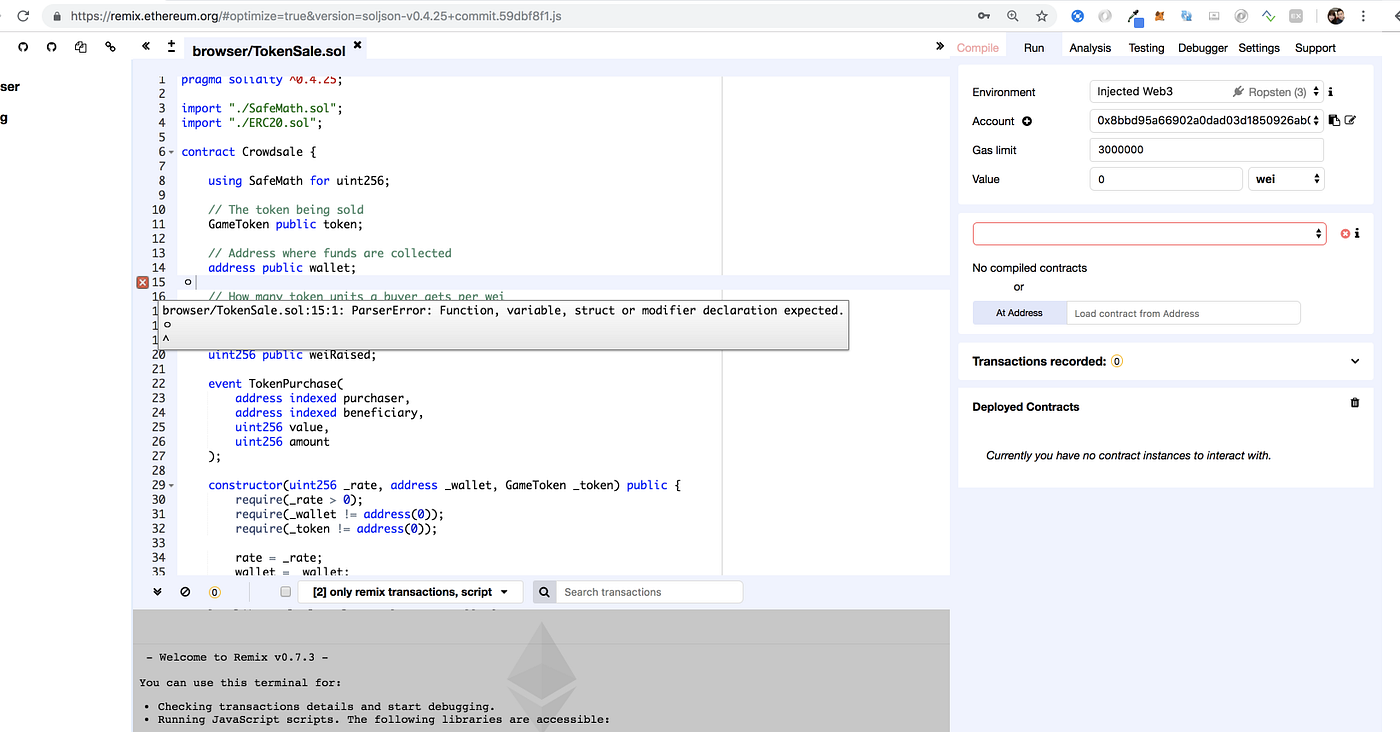Image resolution: width=1400 pixels, height=732 pixels.
Task: Open the wei unit dropdown
Action: pos(1286,179)
